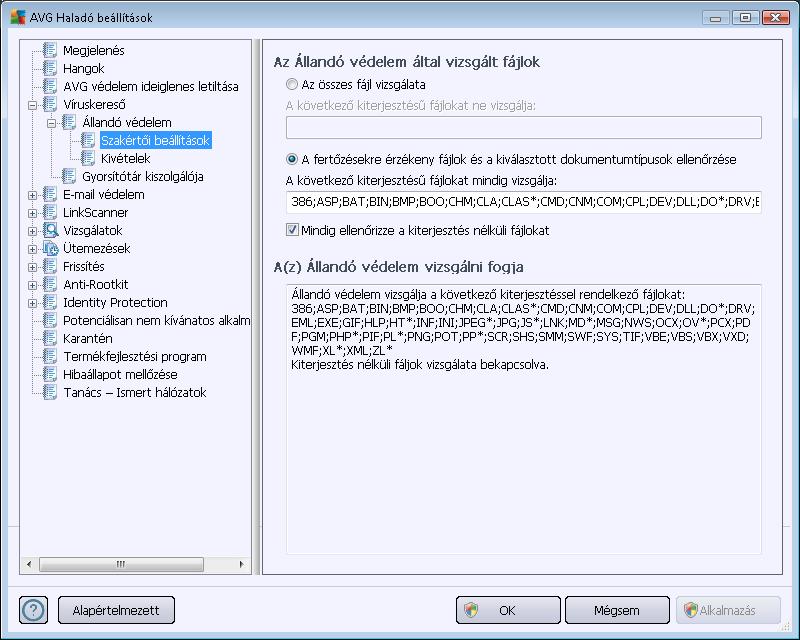Screen dimensions: 800x640
Task: Select the 'A fertőzésekre érzékeny fájlok' radio option
Action: pos(292,159)
